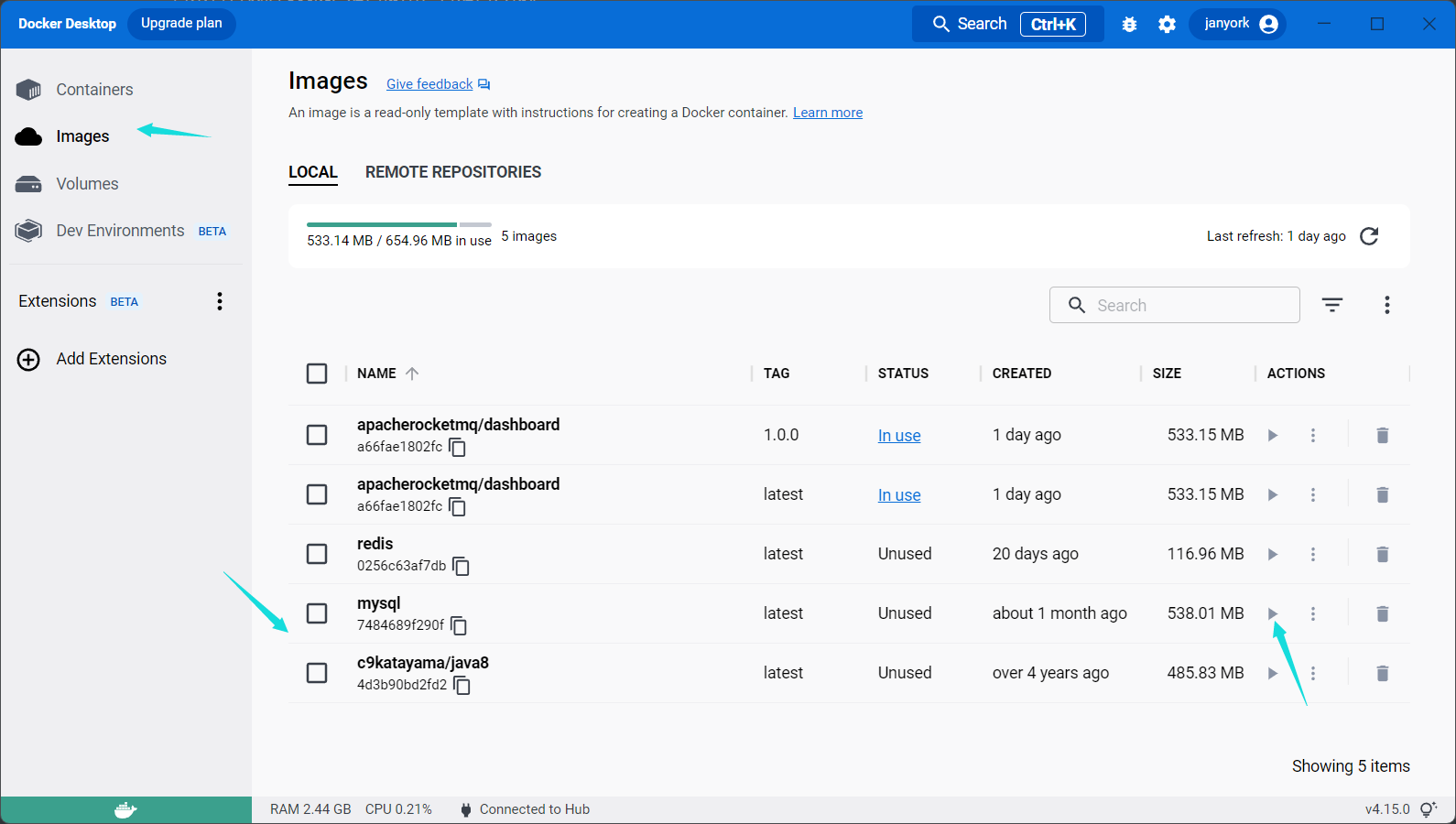The image size is (1456, 824).
Task: Toggle the select-all images checkbox
Action: point(317,374)
